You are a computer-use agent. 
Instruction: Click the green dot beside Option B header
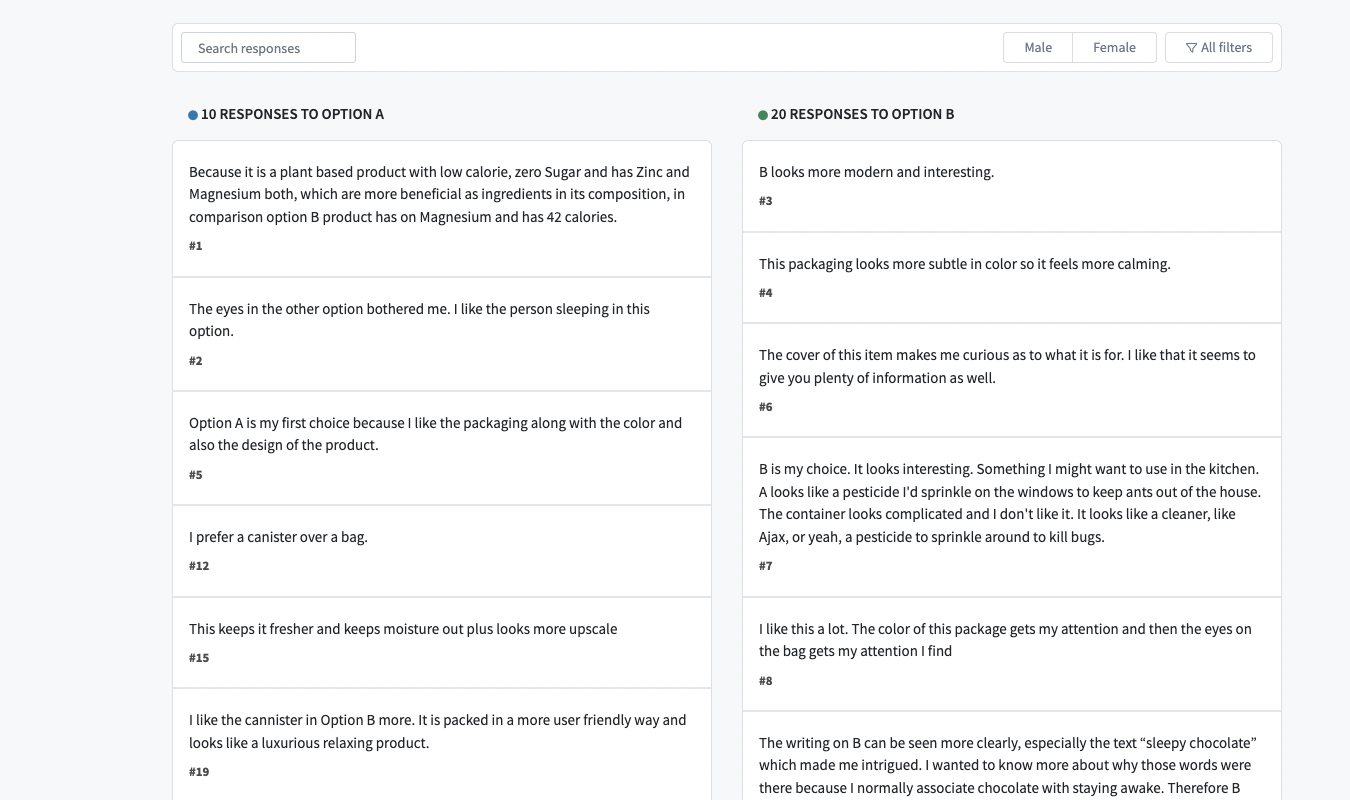tap(762, 114)
